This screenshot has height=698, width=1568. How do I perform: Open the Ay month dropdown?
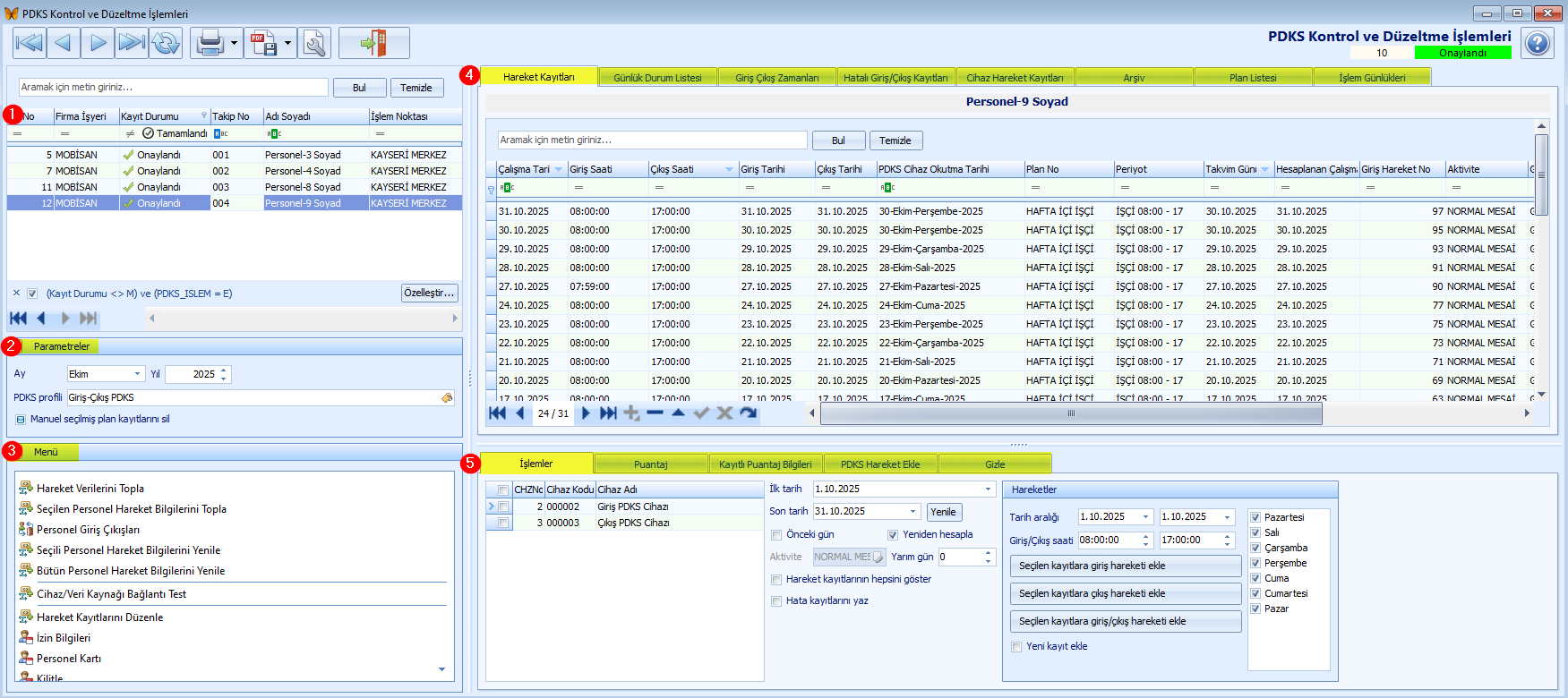click(138, 374)
